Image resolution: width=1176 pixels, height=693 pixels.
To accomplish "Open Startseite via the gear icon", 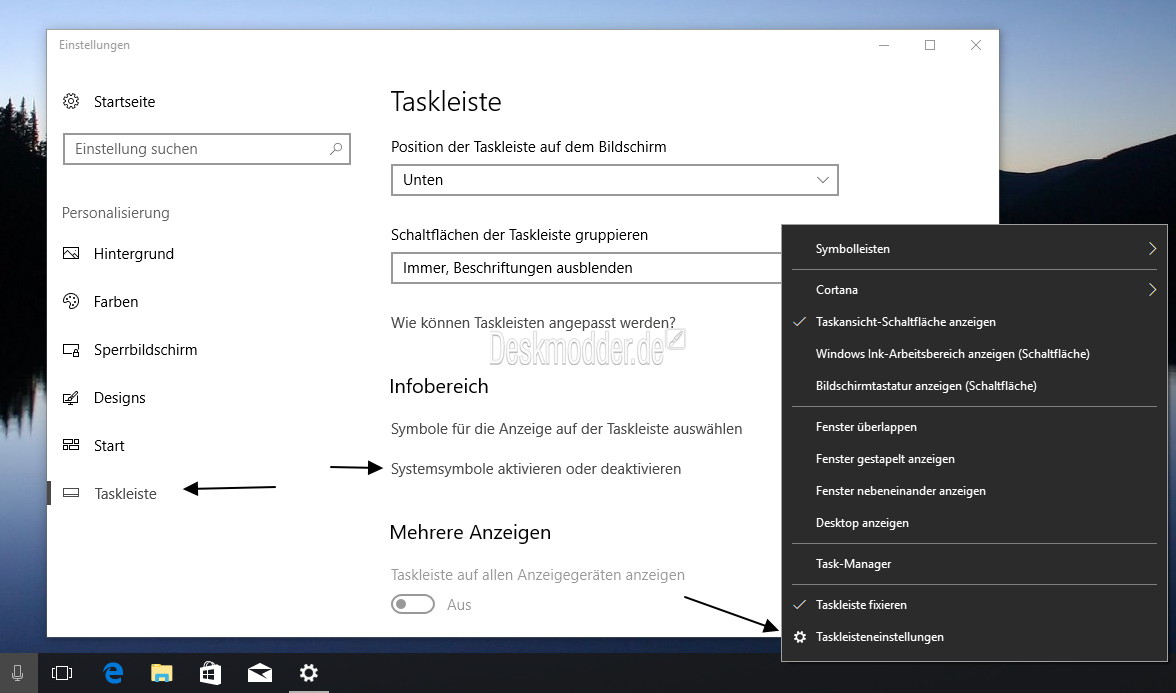I will tap(71, 101).
